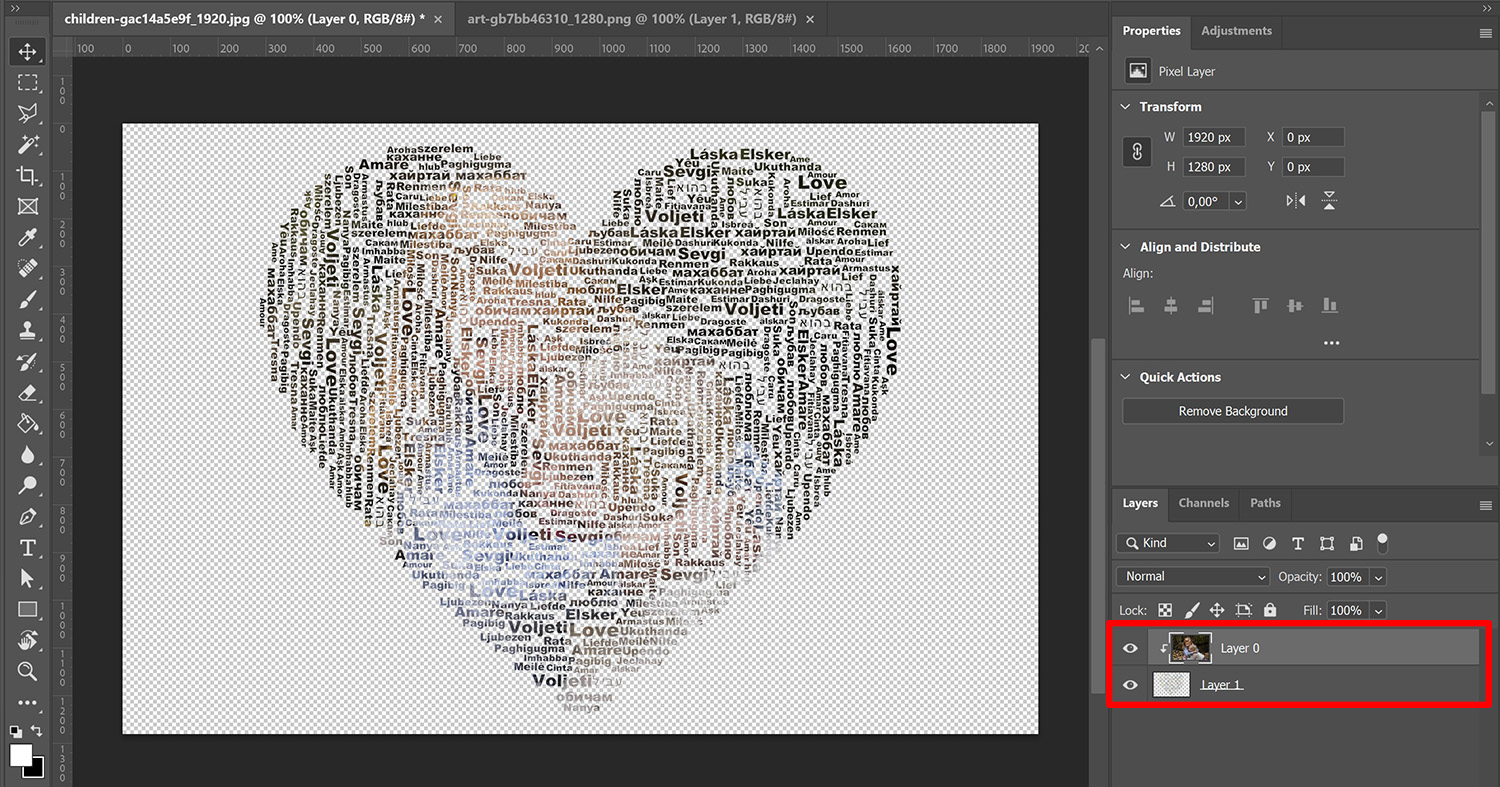Select the Horizontal Type tool
Image resolution: width=1500 pixels, height=787 pixels.
tap(27, 547)
